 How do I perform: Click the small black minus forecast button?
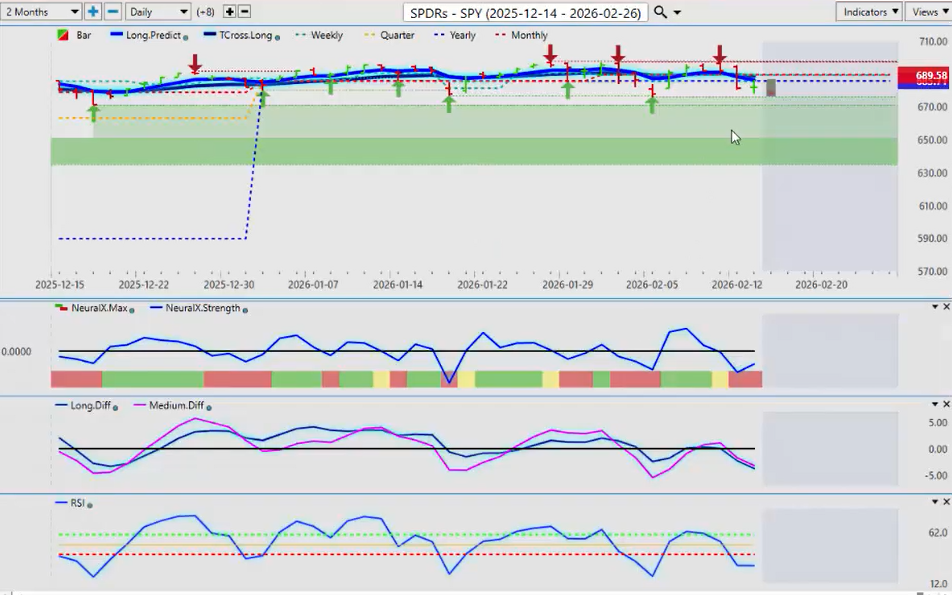coord(245,12)
